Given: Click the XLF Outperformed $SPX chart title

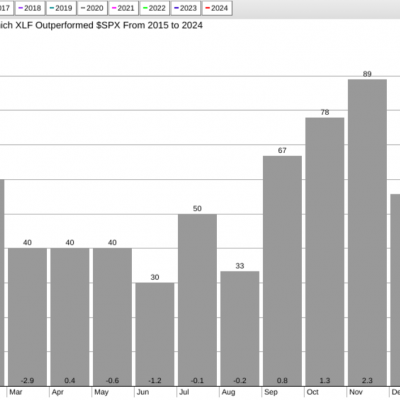Looking at the screenshot, I should 101,26.
